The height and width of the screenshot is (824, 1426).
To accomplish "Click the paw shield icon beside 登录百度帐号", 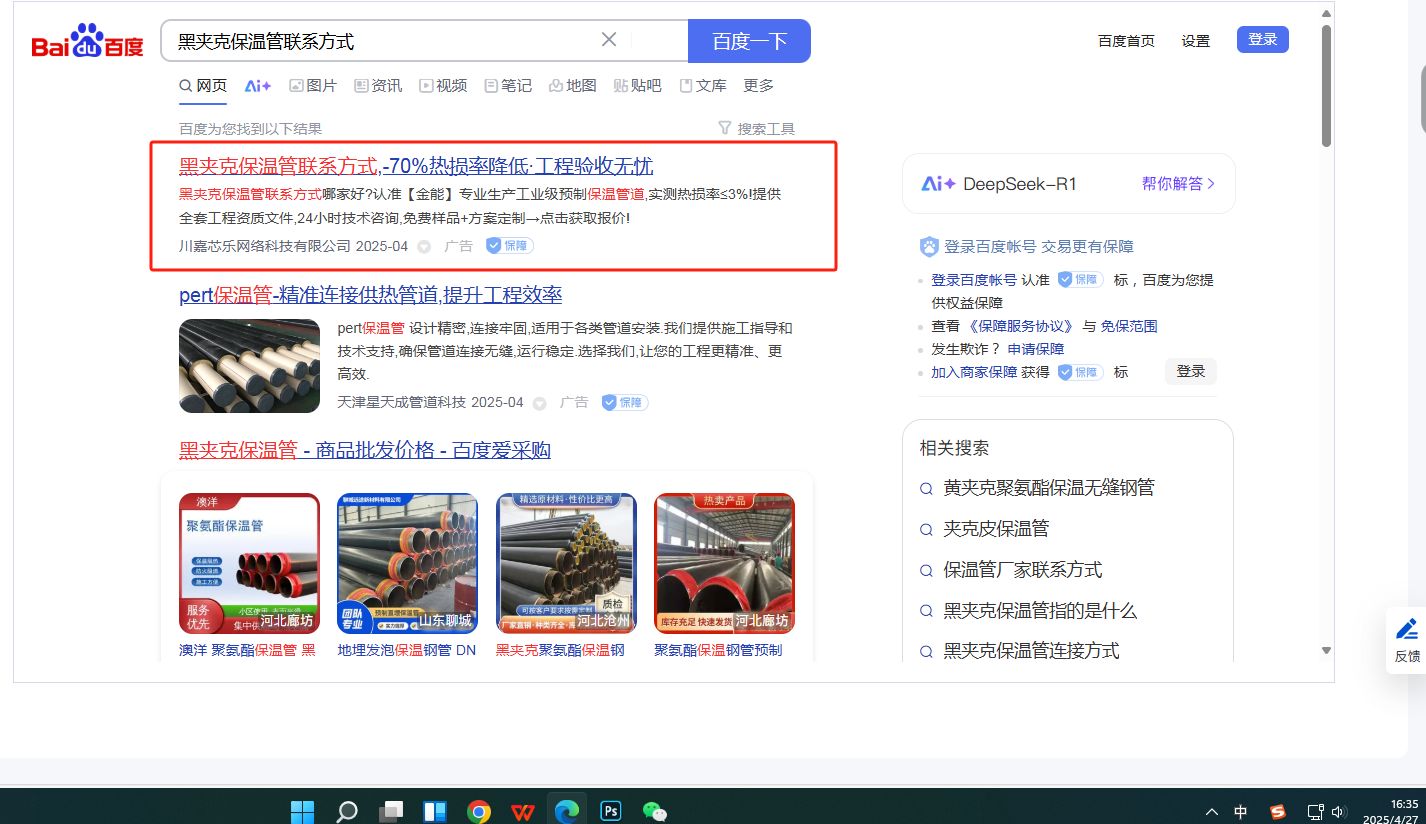I will point(929,247).
